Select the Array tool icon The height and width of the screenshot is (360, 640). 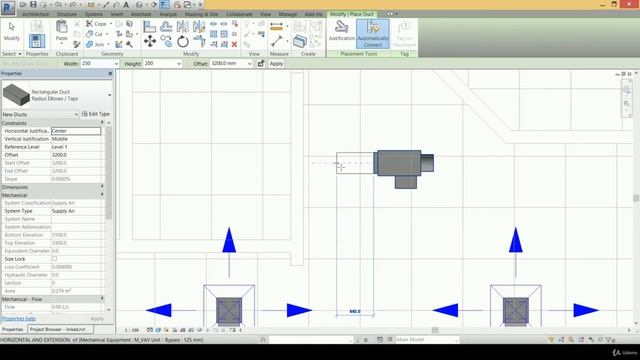tap(213, 34)
